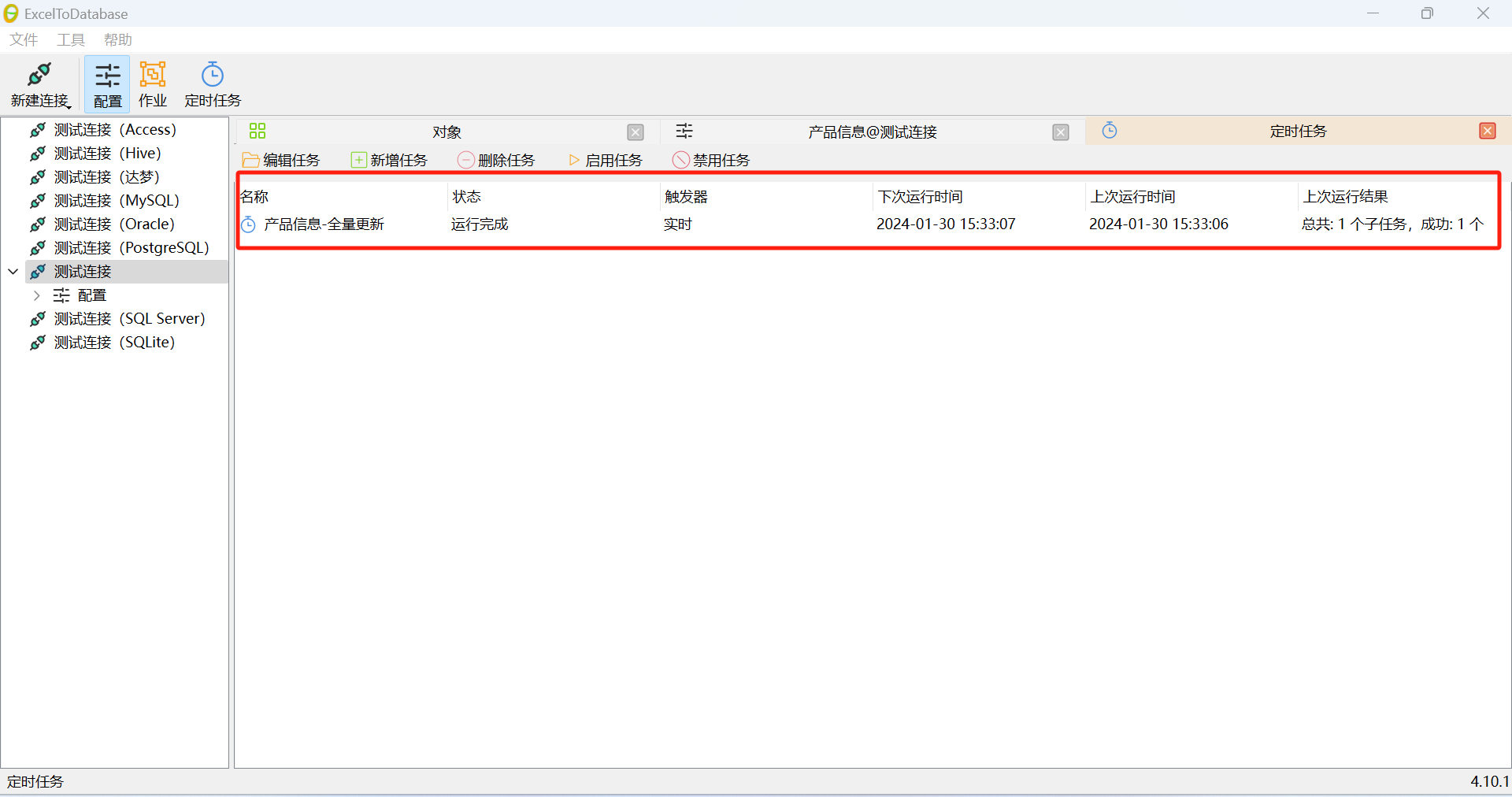Select 测试连接 (Oracle) in the tree
This screenshot has width=1512, height=797.
point(116,224)
